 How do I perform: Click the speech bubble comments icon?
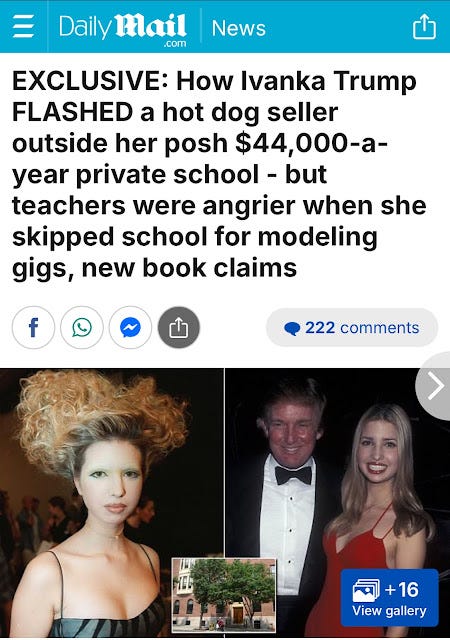292,328
